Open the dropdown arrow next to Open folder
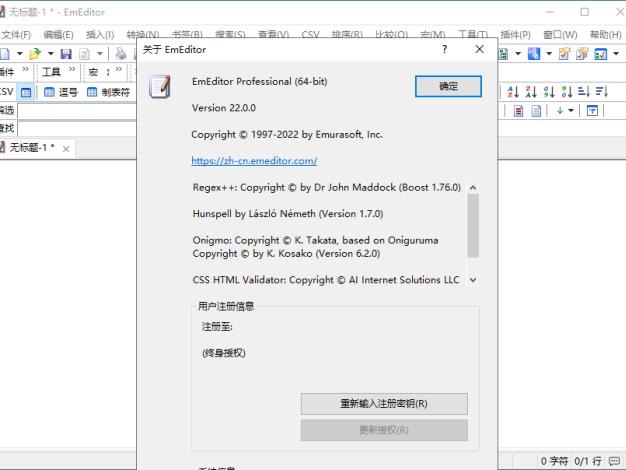Image resolution: width=626 pixels, height=470 pixels. [51, 54]
